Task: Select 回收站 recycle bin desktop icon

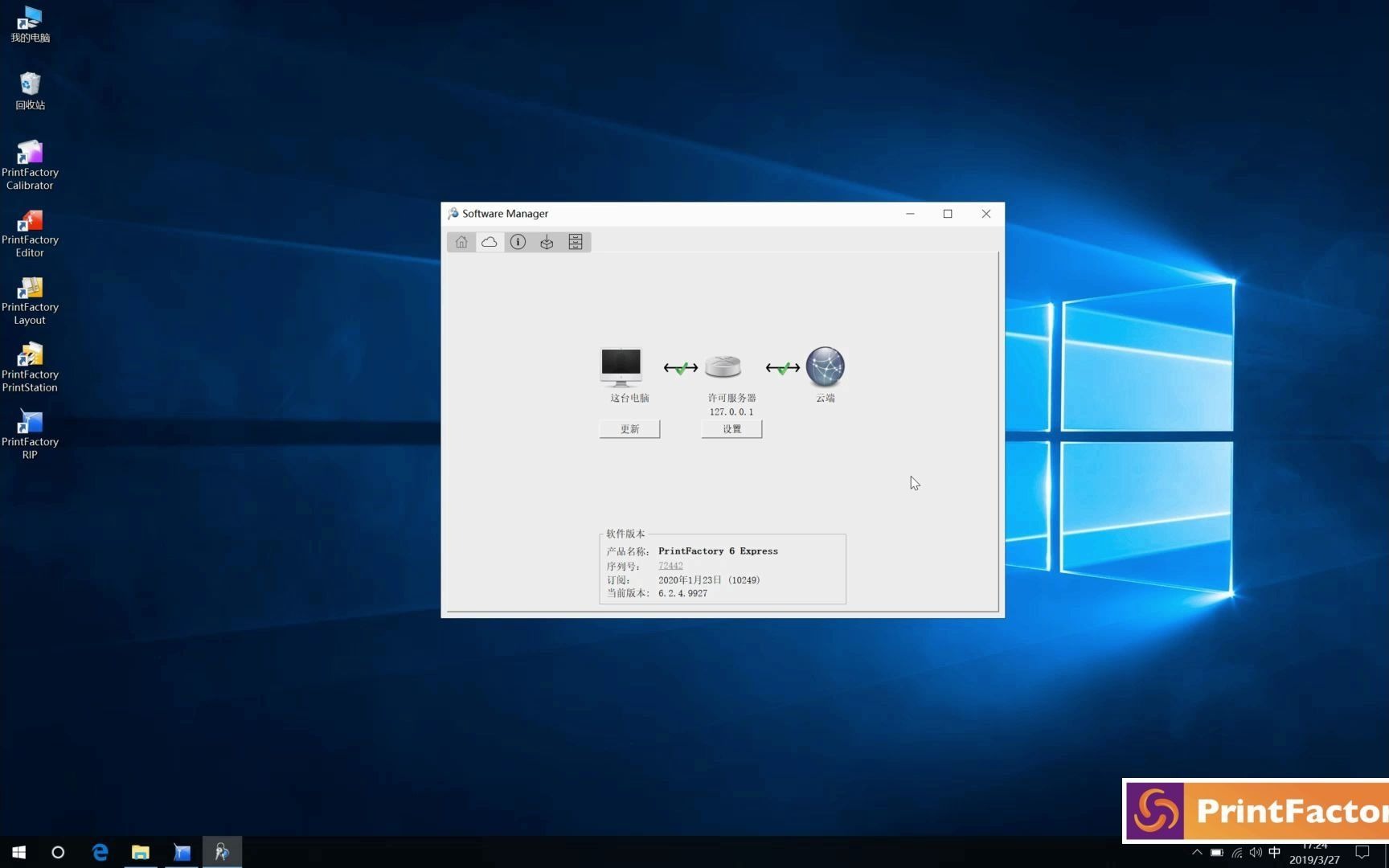Action: 30,91
